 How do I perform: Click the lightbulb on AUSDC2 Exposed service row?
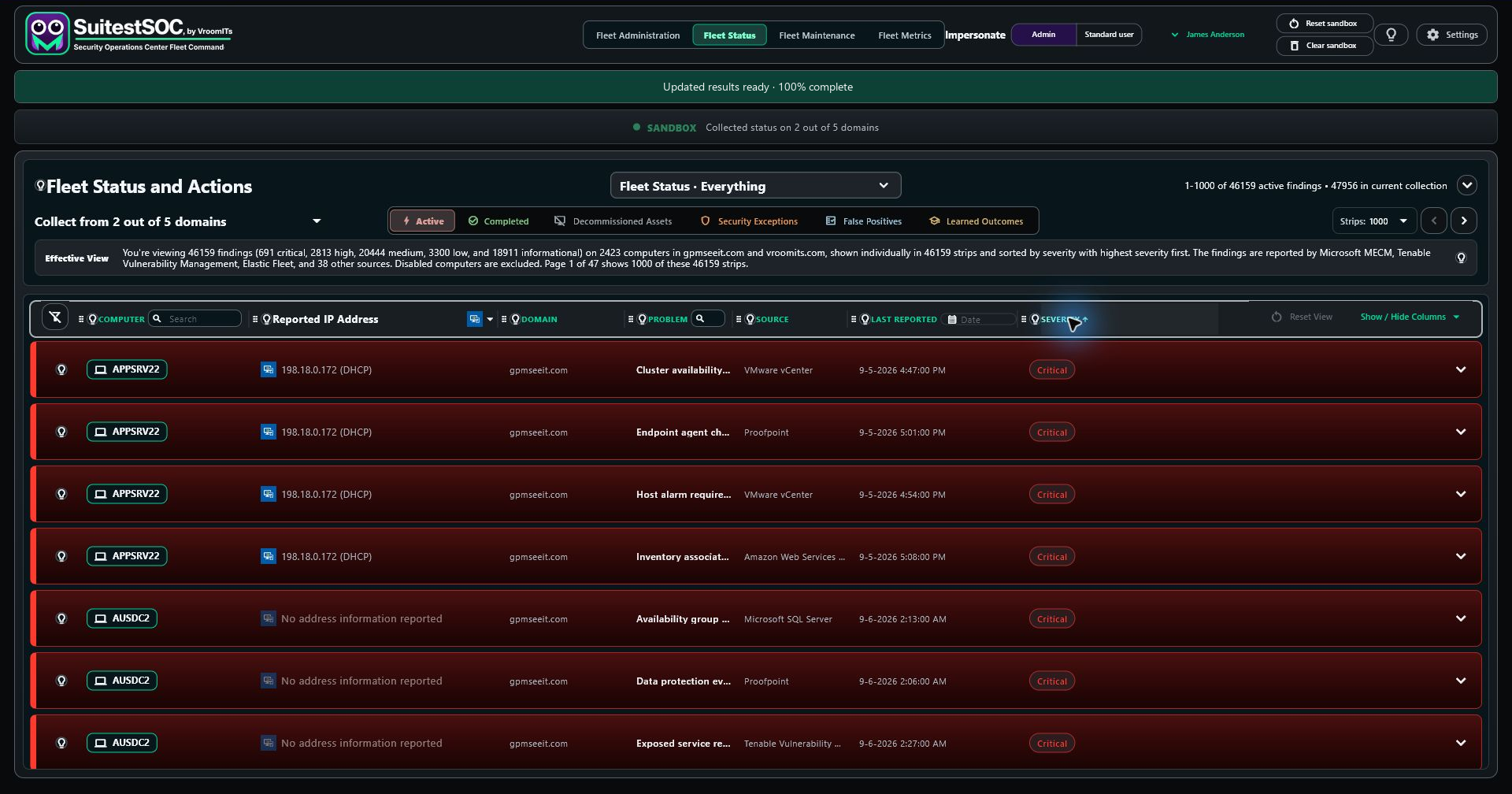click(x=61, y=743)
